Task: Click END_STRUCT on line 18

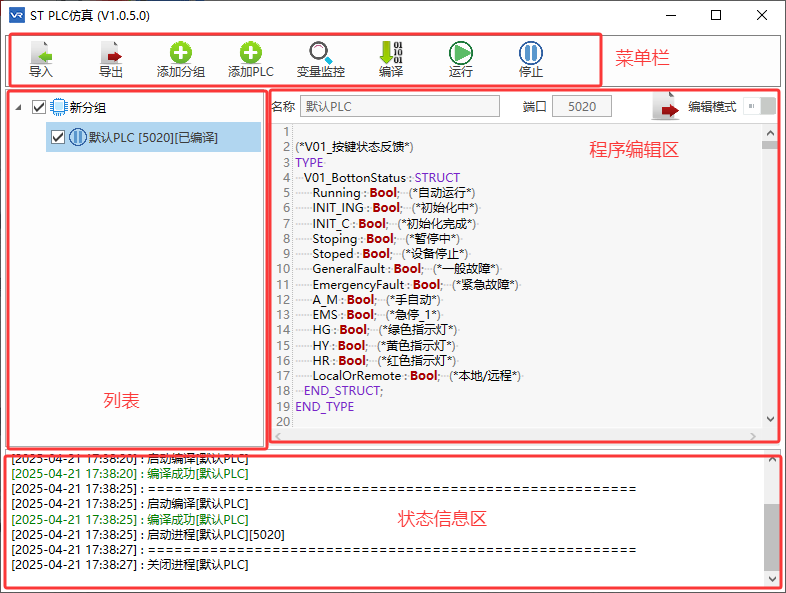Action: [343, 391]
